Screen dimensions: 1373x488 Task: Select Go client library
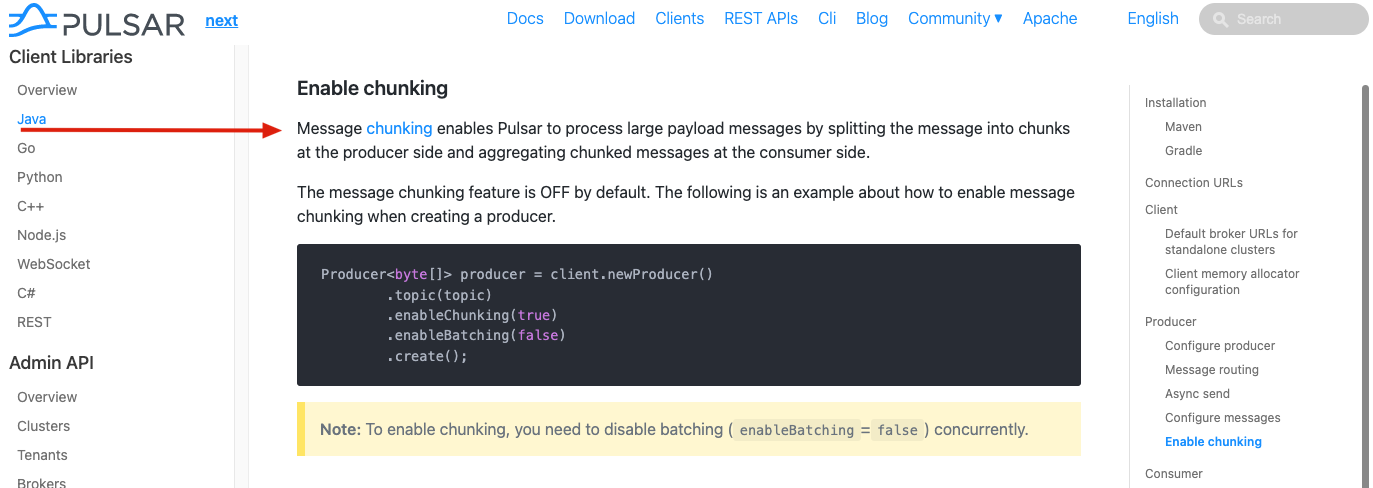(x=26, y=148)
